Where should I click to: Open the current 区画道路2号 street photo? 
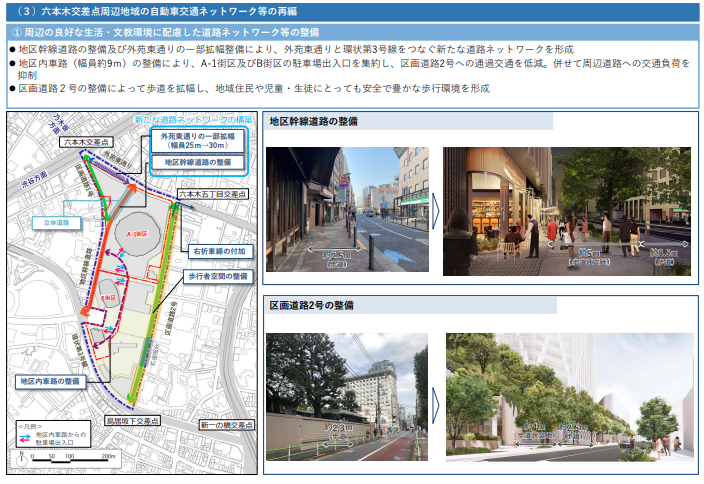[x=346, y=398]
